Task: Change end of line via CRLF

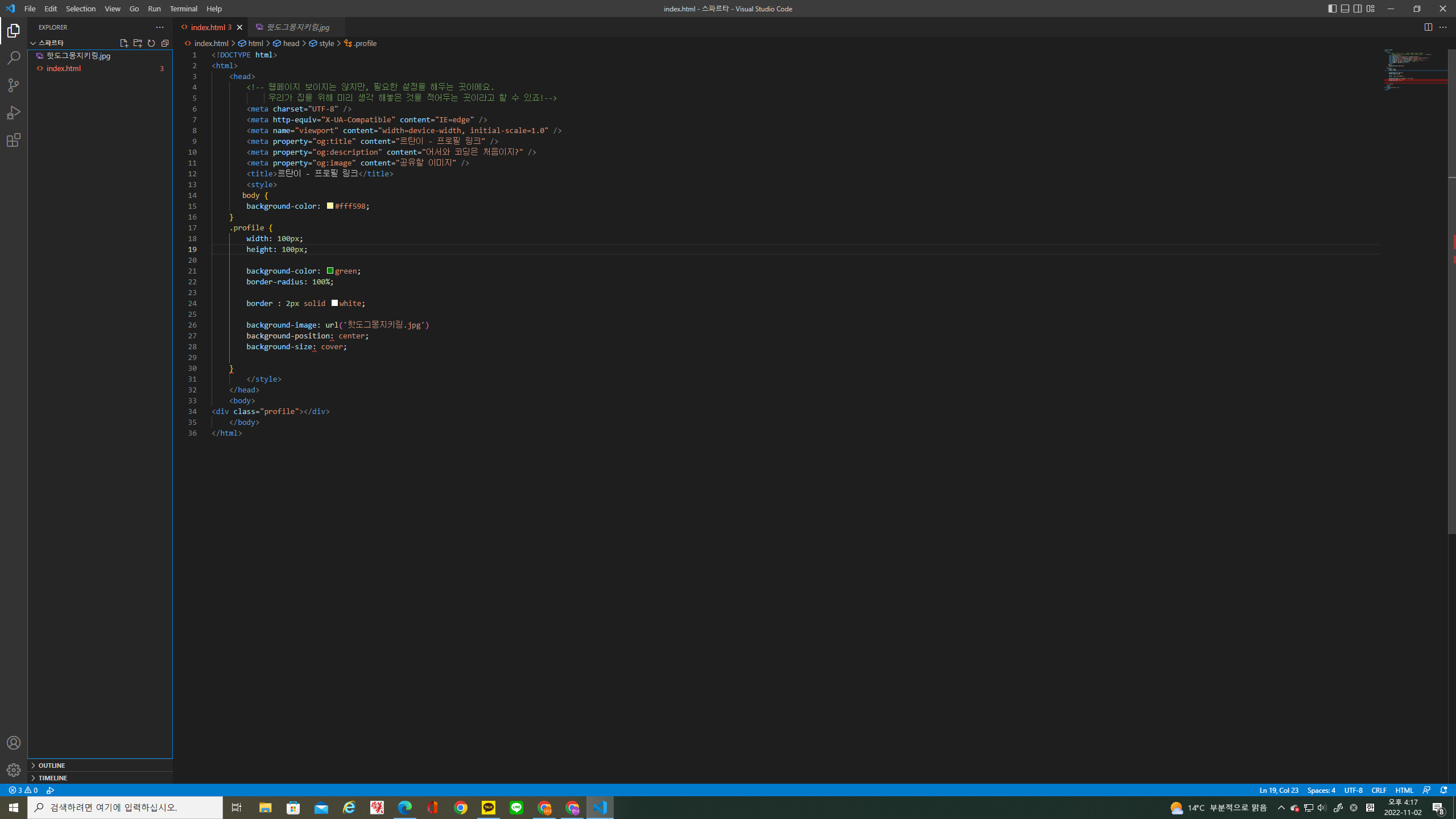Action: [1379, 790]
